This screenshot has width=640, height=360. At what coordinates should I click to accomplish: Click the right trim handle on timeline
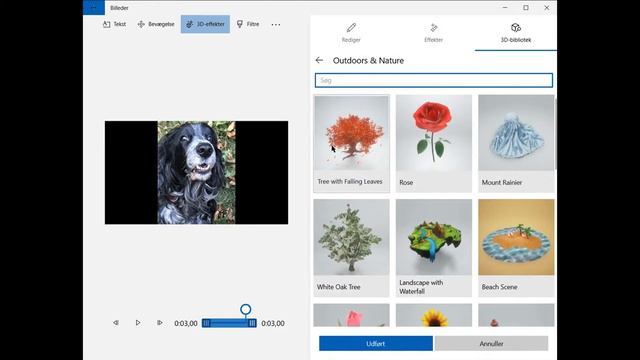(x=252, y=323)
